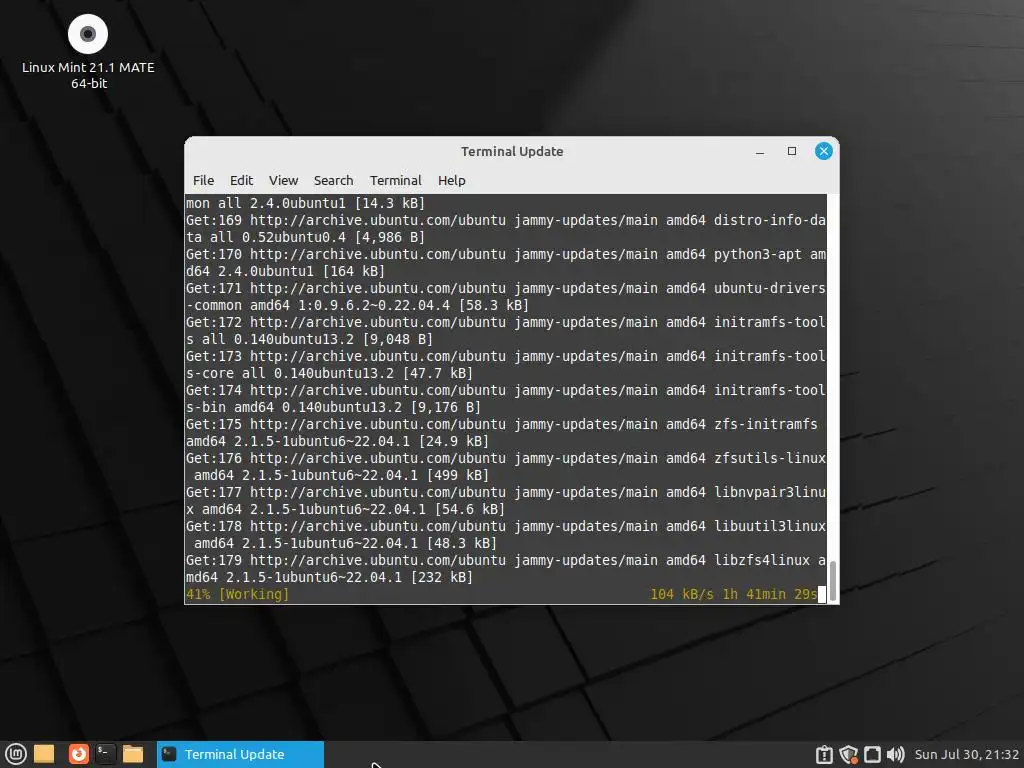This screenshot has width=1024, height=768.
Task: Click the 'Get:177' libnvpair3linux line
Action: click(505, 492)
